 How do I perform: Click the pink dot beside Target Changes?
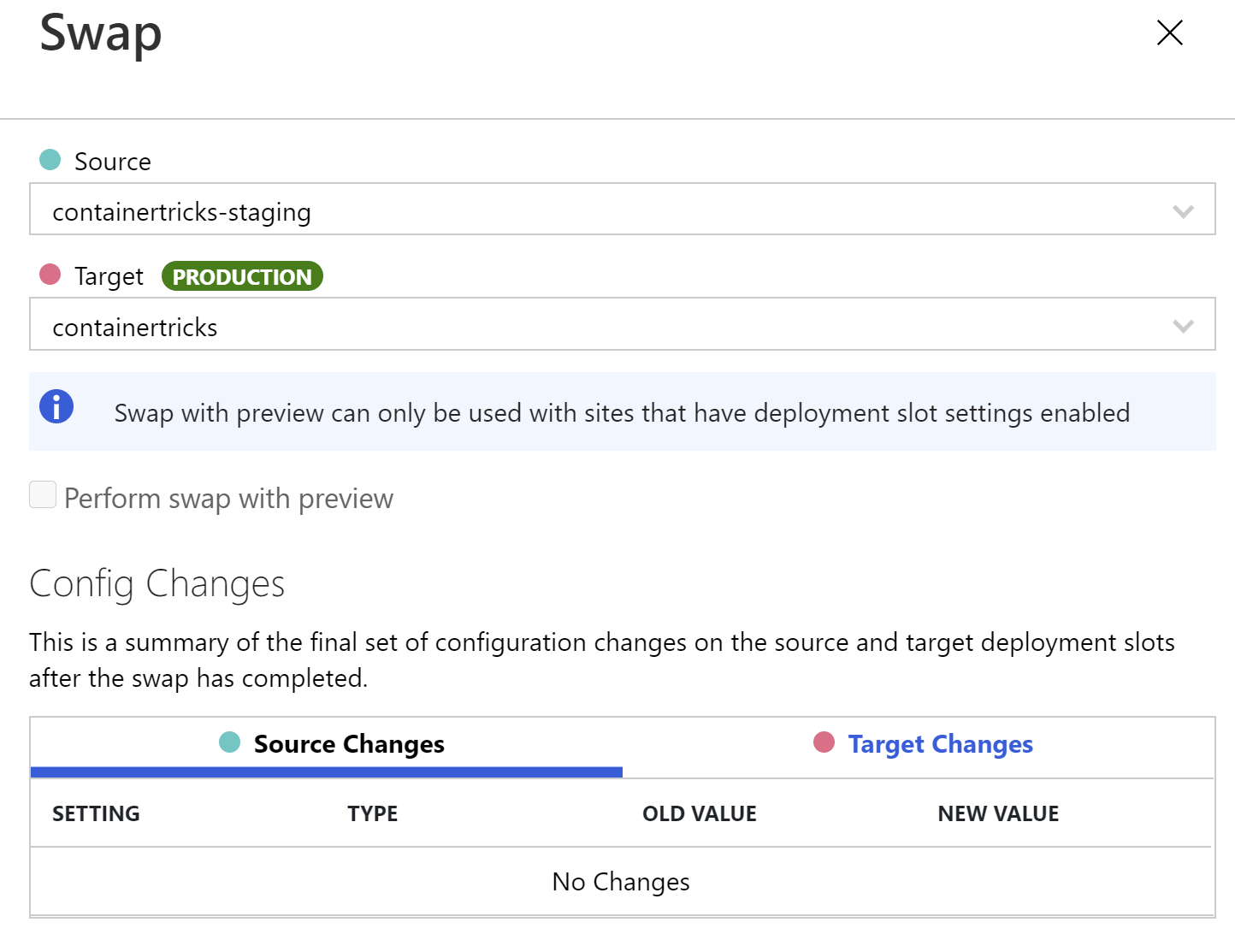coord(824,742)
